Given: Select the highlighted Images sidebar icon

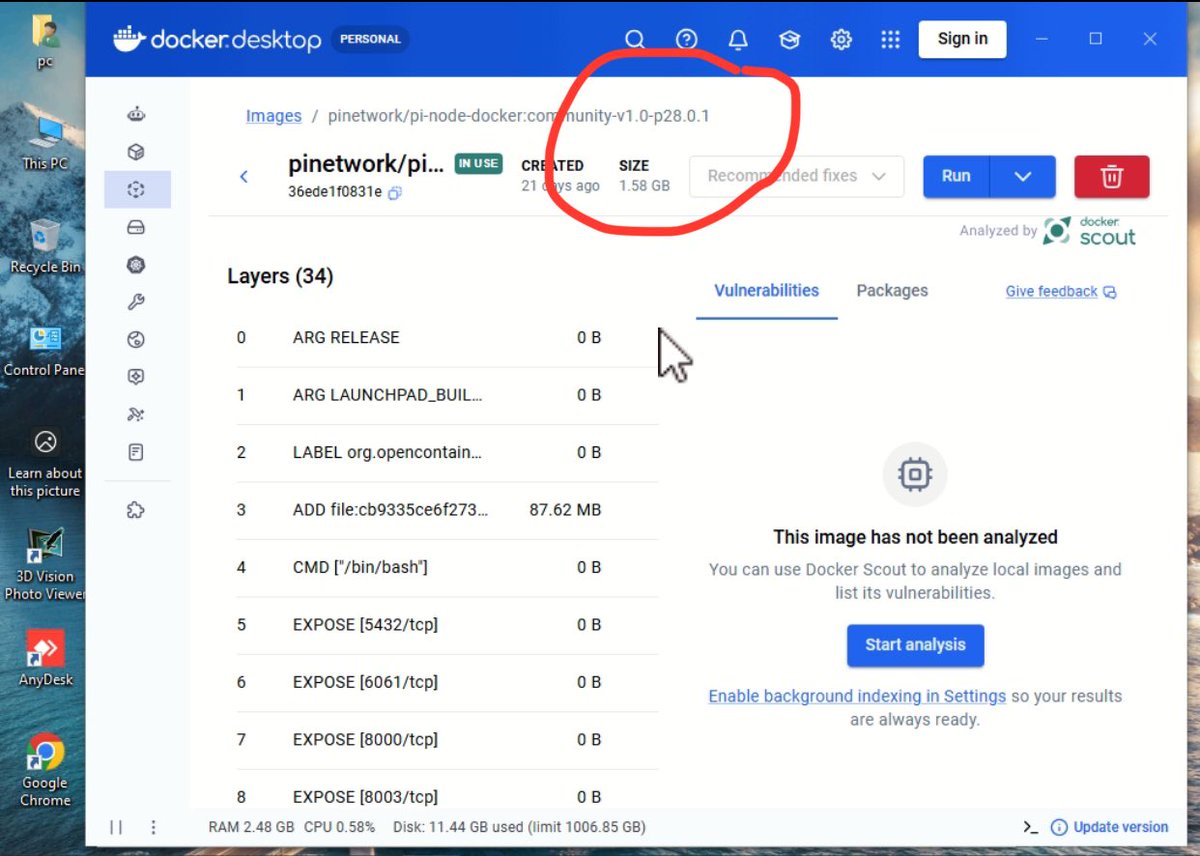Looking at the screenshot, I should [137, 189].
